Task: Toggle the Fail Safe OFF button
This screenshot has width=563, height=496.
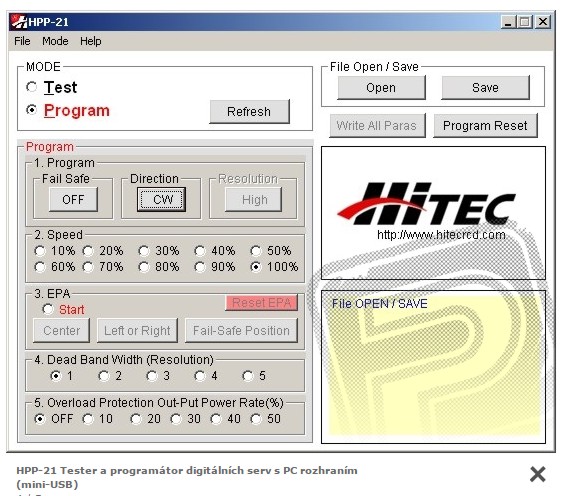Action: click(x=73, y=199)
